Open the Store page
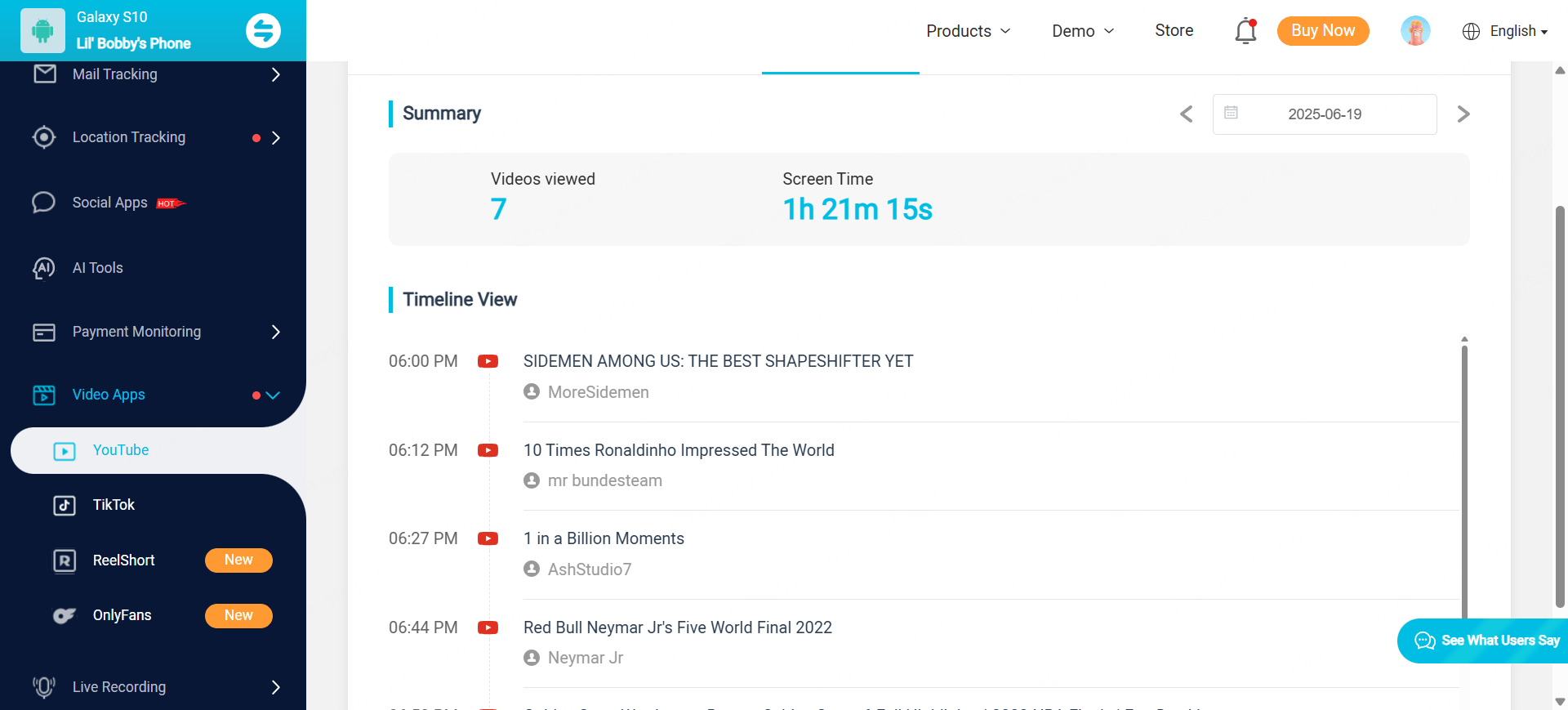This screenshot has height=710, width=1568. pos(1174,30)
